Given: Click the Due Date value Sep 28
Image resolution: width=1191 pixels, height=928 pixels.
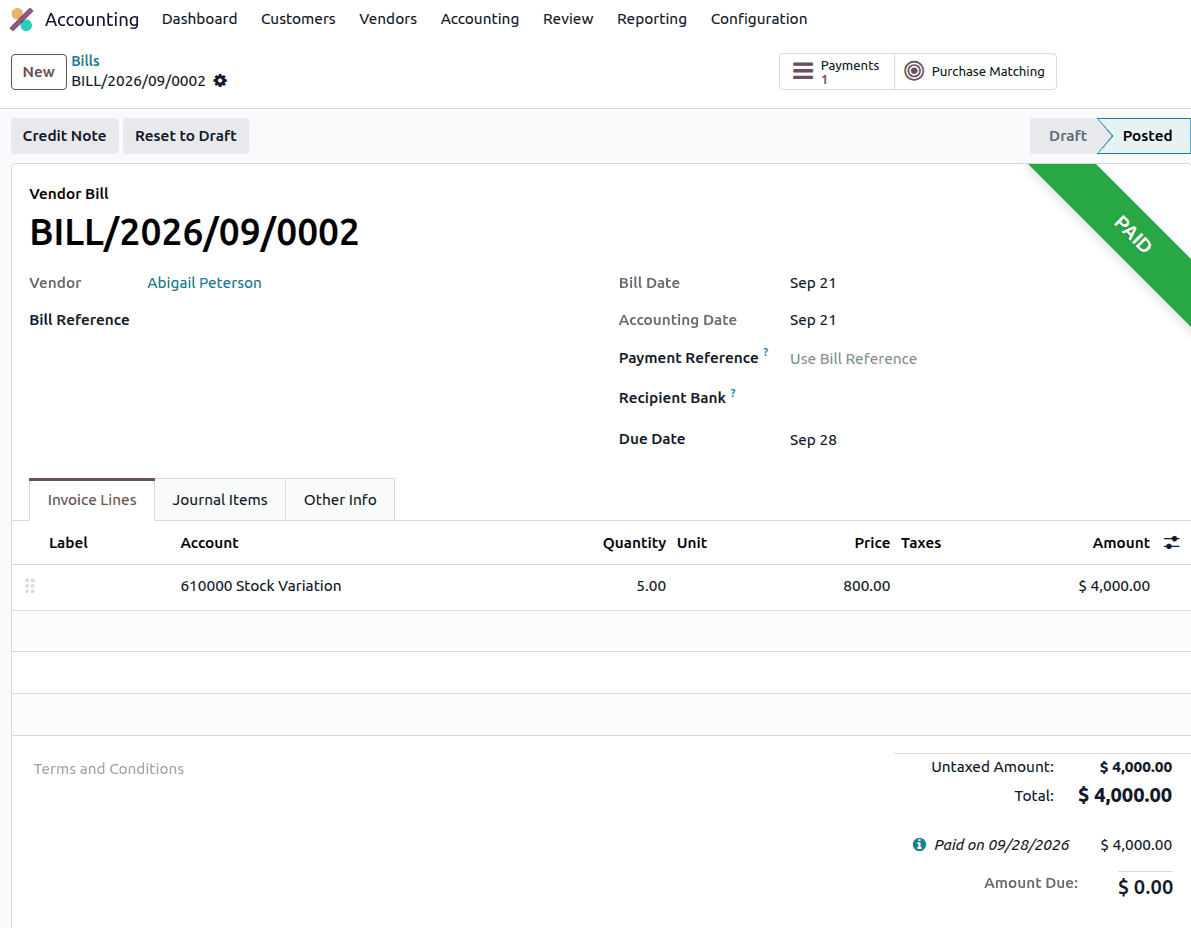Looking at the screenshot, I should tap(813, 440).
